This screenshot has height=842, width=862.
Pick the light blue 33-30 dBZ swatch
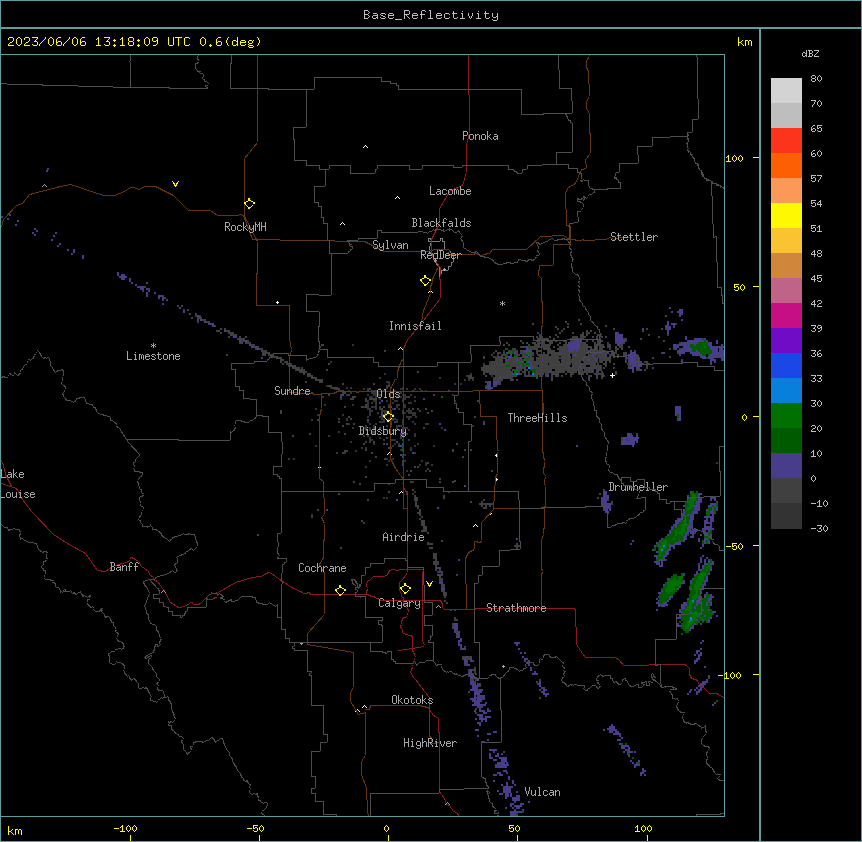pos(786,391)
